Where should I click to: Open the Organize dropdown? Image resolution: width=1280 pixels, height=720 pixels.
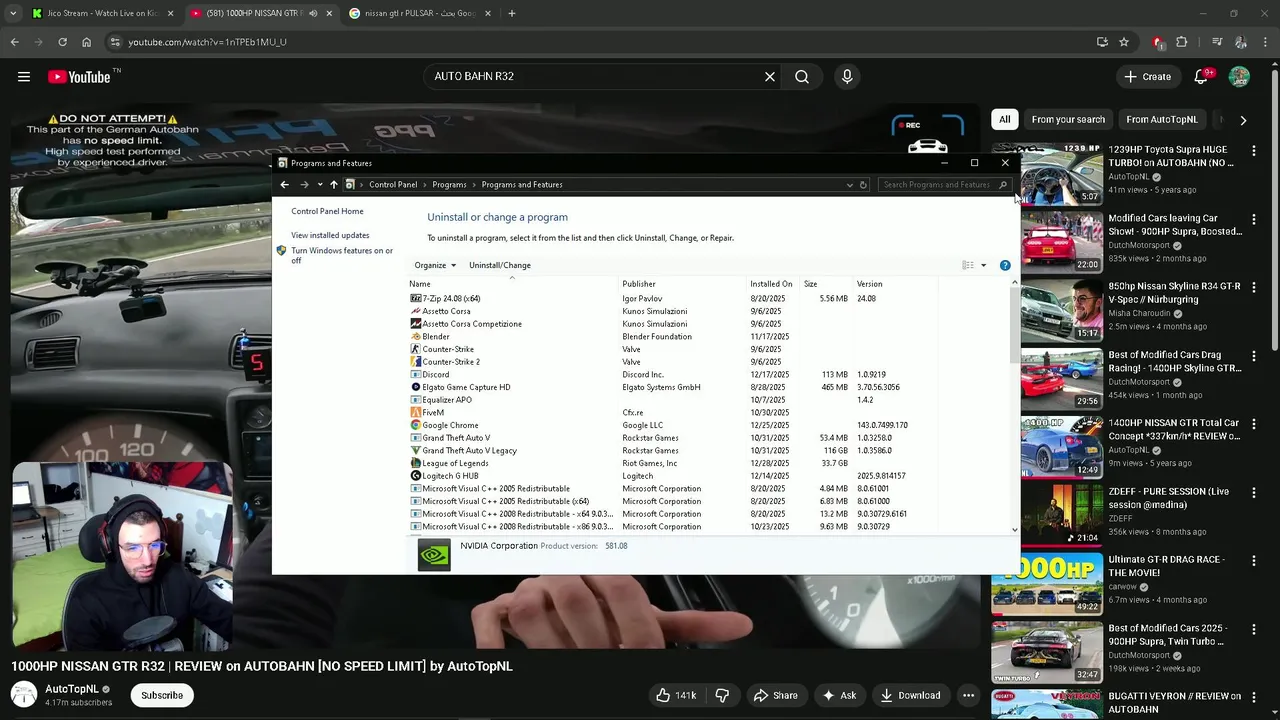(435, 265)
